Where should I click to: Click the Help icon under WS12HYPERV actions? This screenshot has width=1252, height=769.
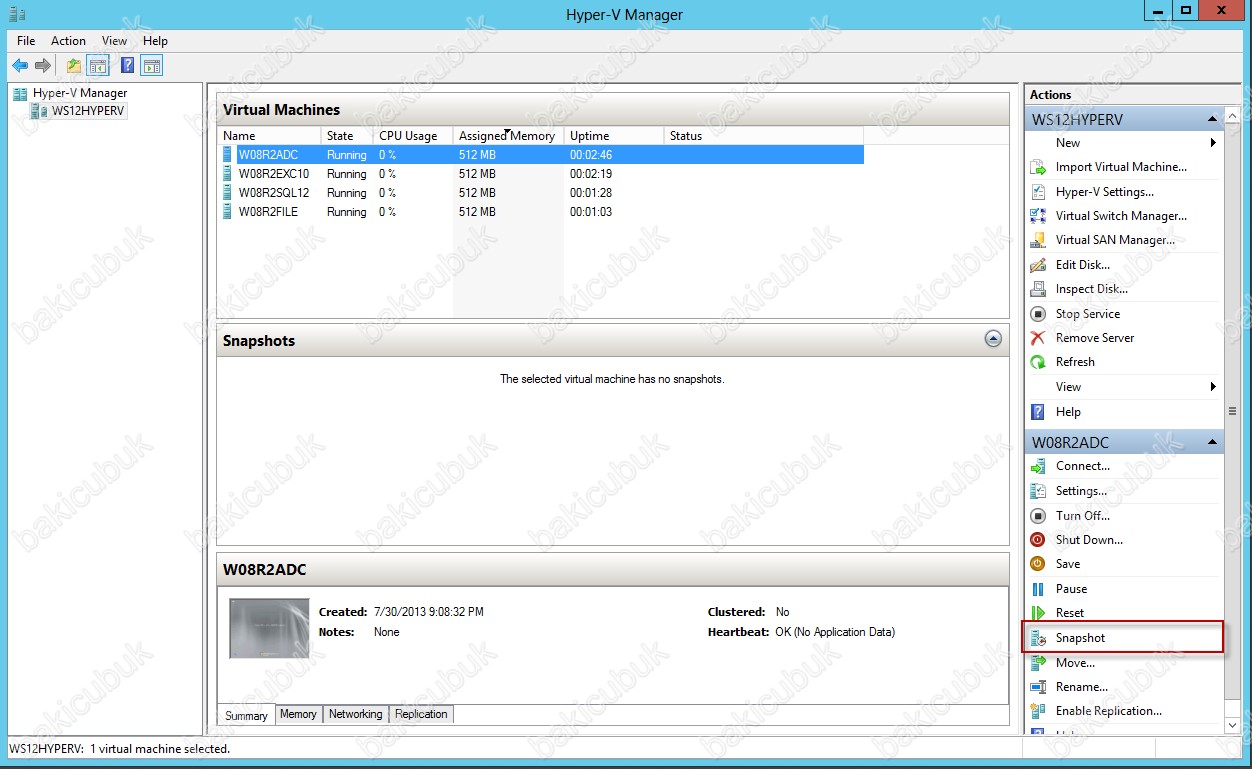coord(1038,412)
